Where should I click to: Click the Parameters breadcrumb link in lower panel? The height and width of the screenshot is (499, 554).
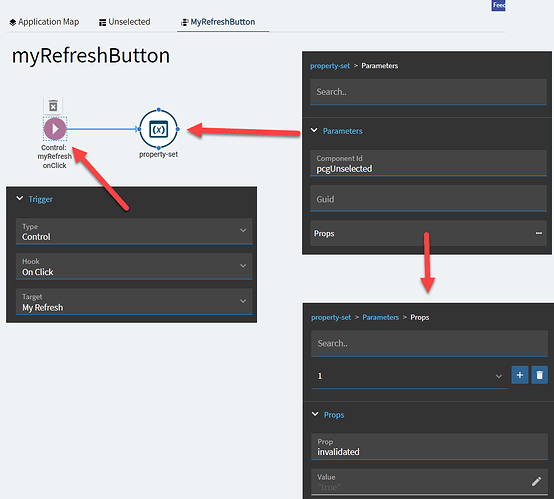click(x=381, y=317)
